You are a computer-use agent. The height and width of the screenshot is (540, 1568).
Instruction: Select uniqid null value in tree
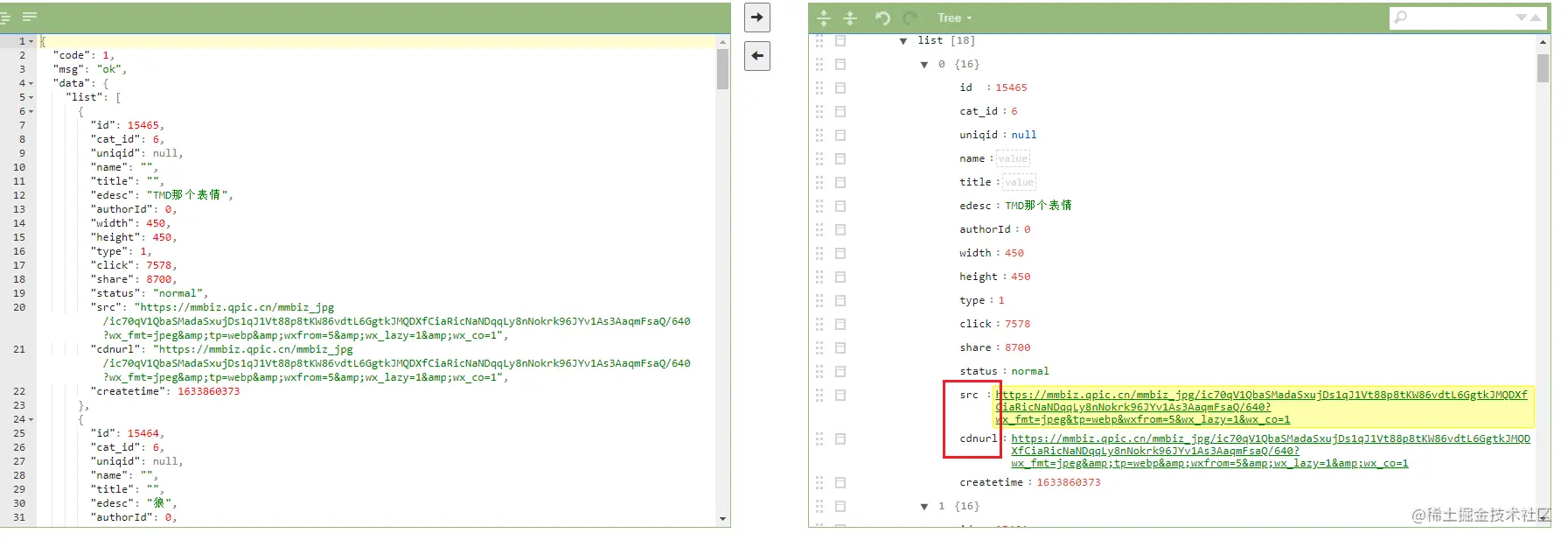click(x=1024, y=135)
